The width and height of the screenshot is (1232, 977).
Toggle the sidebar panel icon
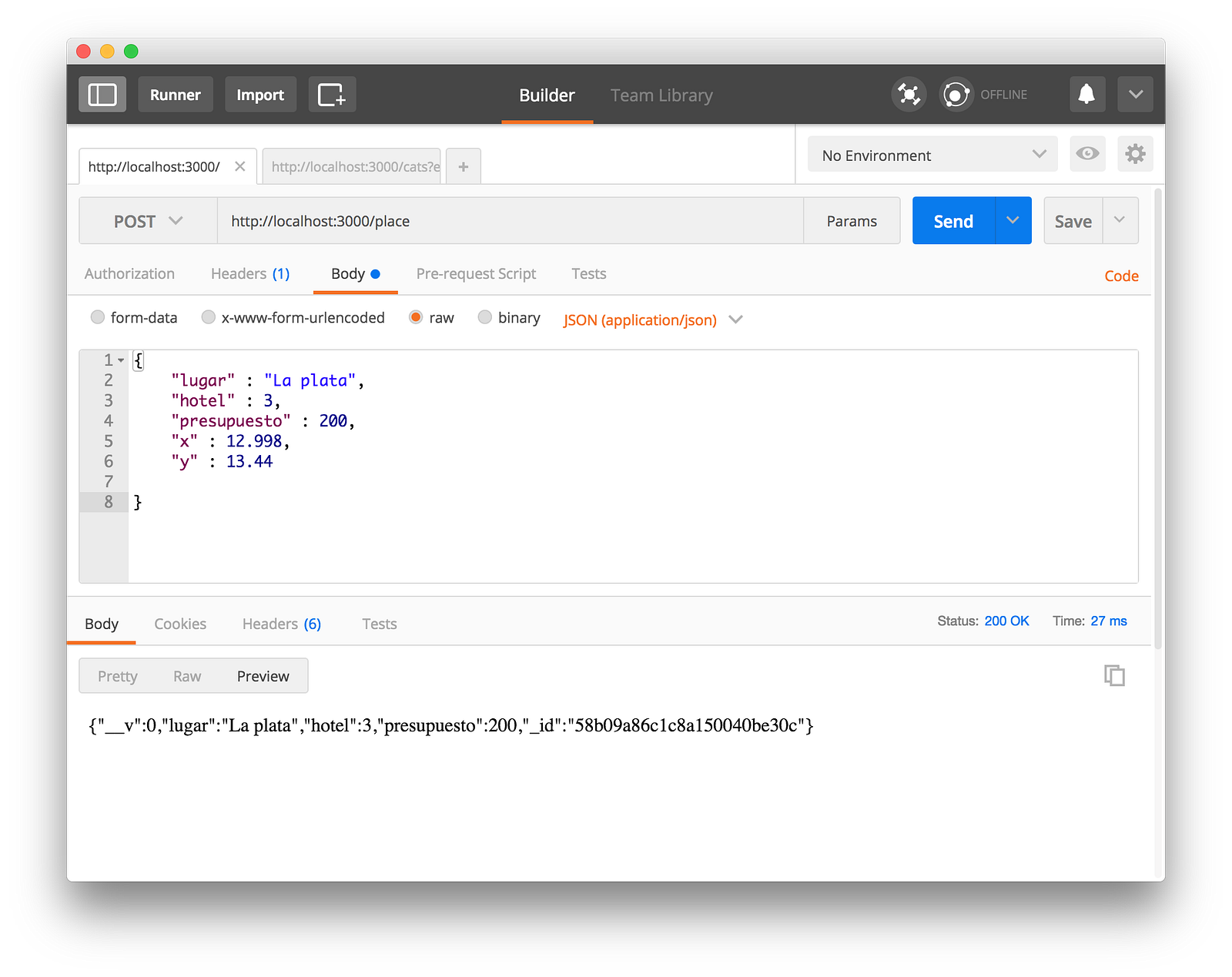(x=102, y=95)
